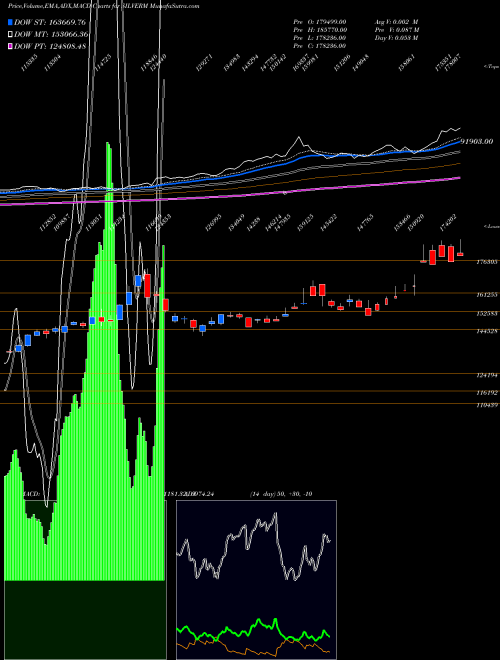Click the blue DOW ST legend swatch
The width and height of the screenshot is (500, 660).
tap(10, 22)
